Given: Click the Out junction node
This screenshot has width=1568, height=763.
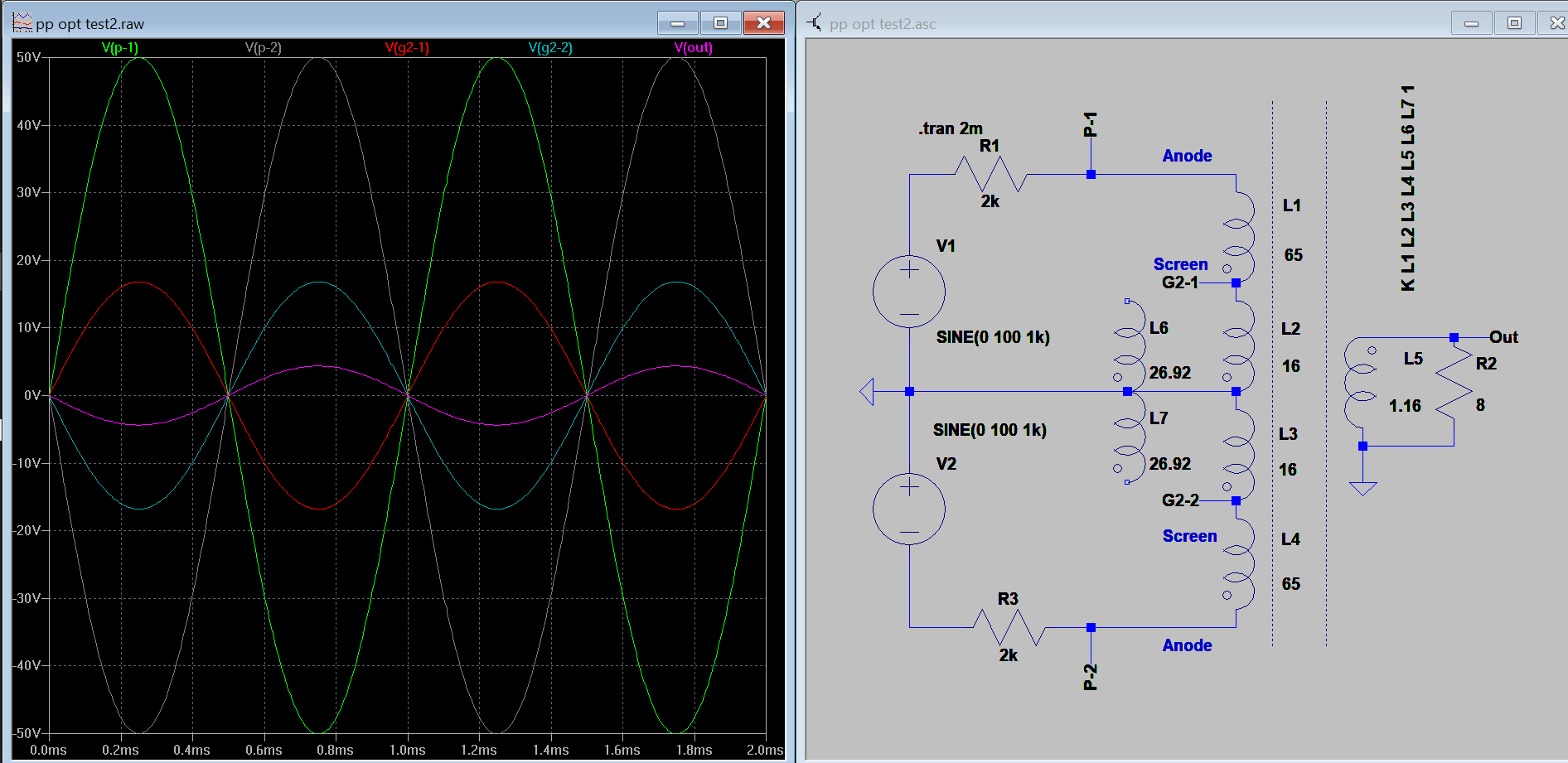Looking at the screenshot, I should click(x=1454, y=337).
